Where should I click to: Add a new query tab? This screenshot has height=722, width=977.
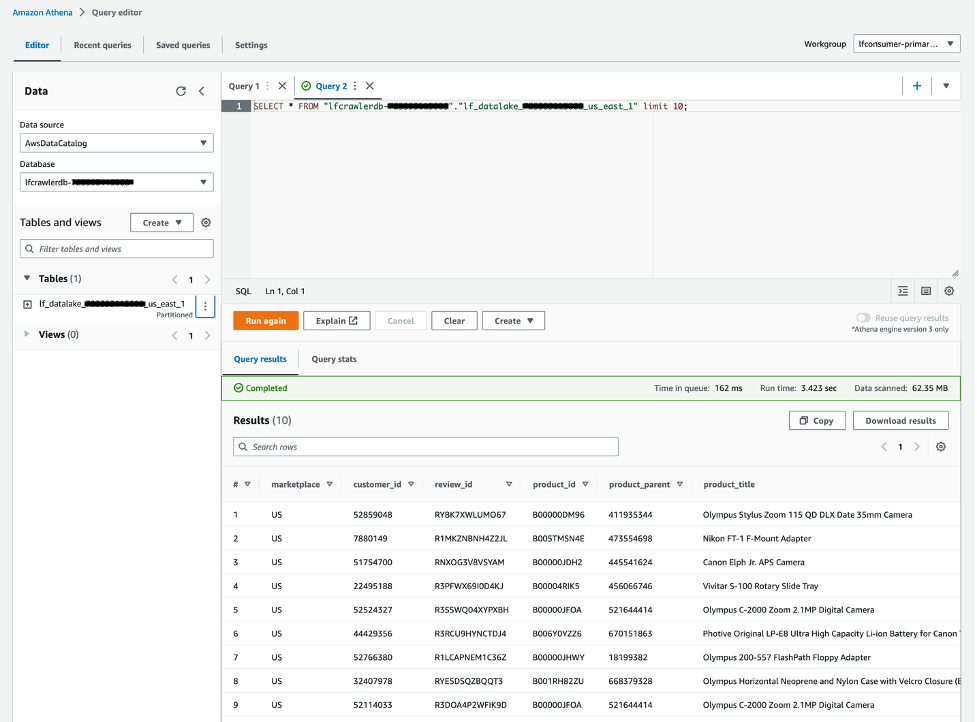tap(916, 86)
